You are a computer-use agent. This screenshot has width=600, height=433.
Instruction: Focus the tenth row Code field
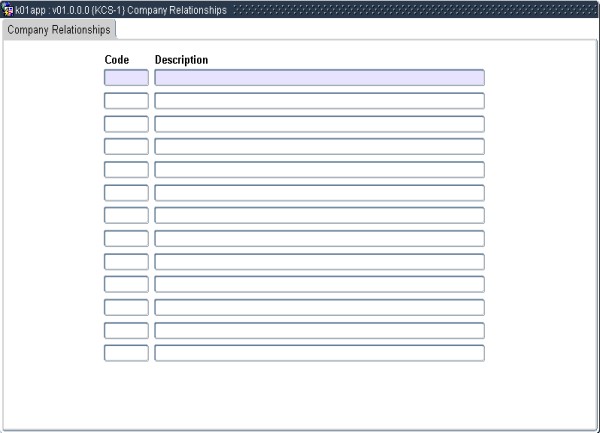point(126,284)
